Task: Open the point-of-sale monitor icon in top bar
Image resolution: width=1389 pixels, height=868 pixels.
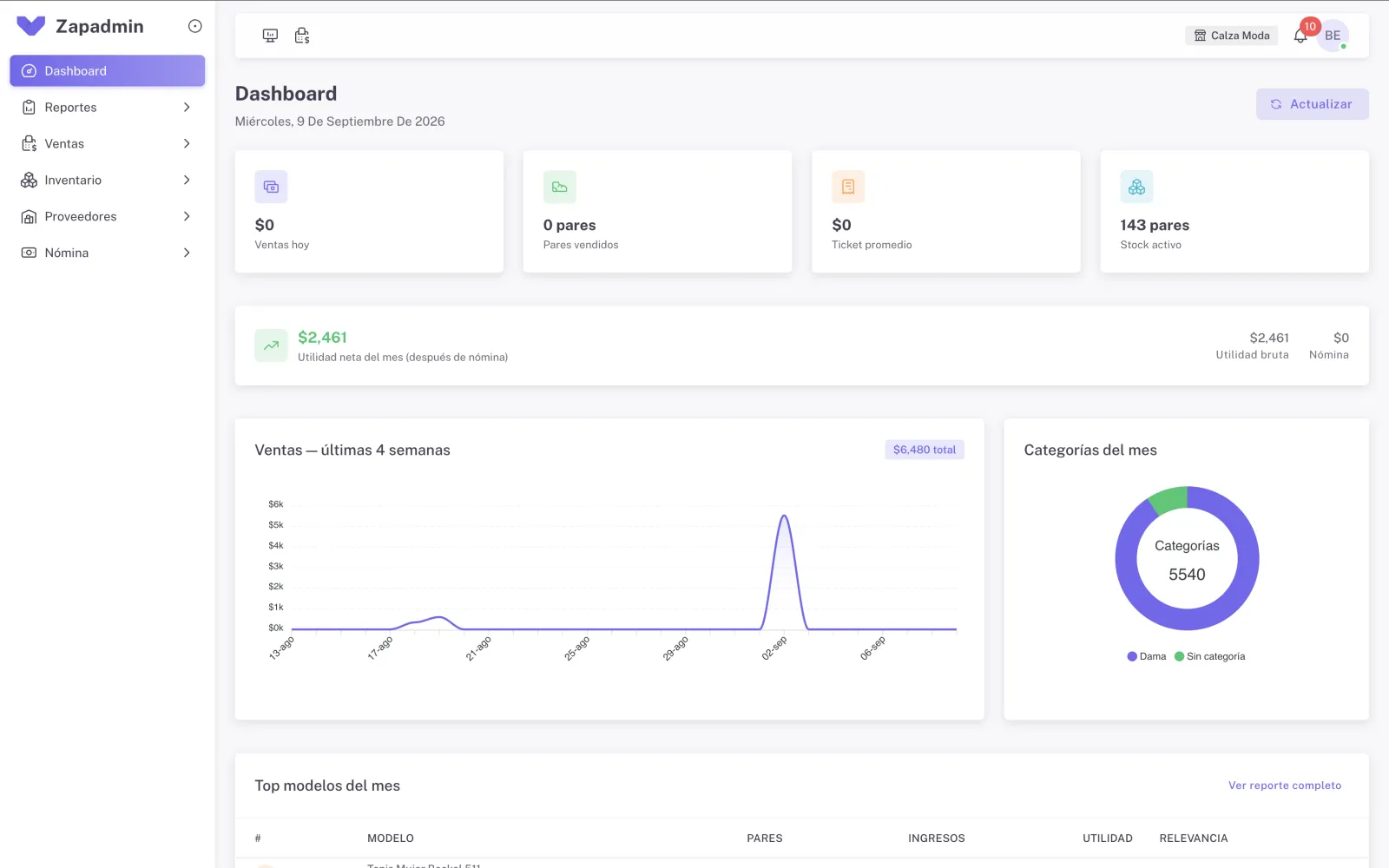Action: click(x=270, y=36)
